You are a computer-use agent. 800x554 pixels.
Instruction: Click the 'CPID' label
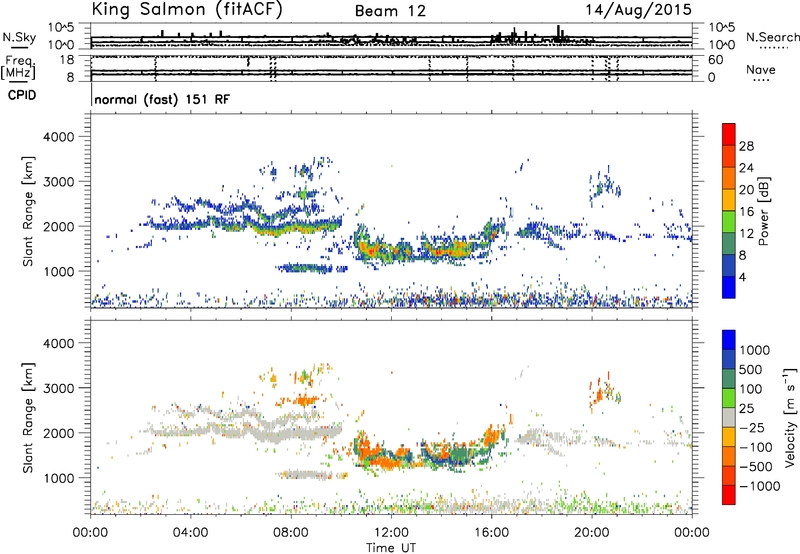click(x=22, y=95)
